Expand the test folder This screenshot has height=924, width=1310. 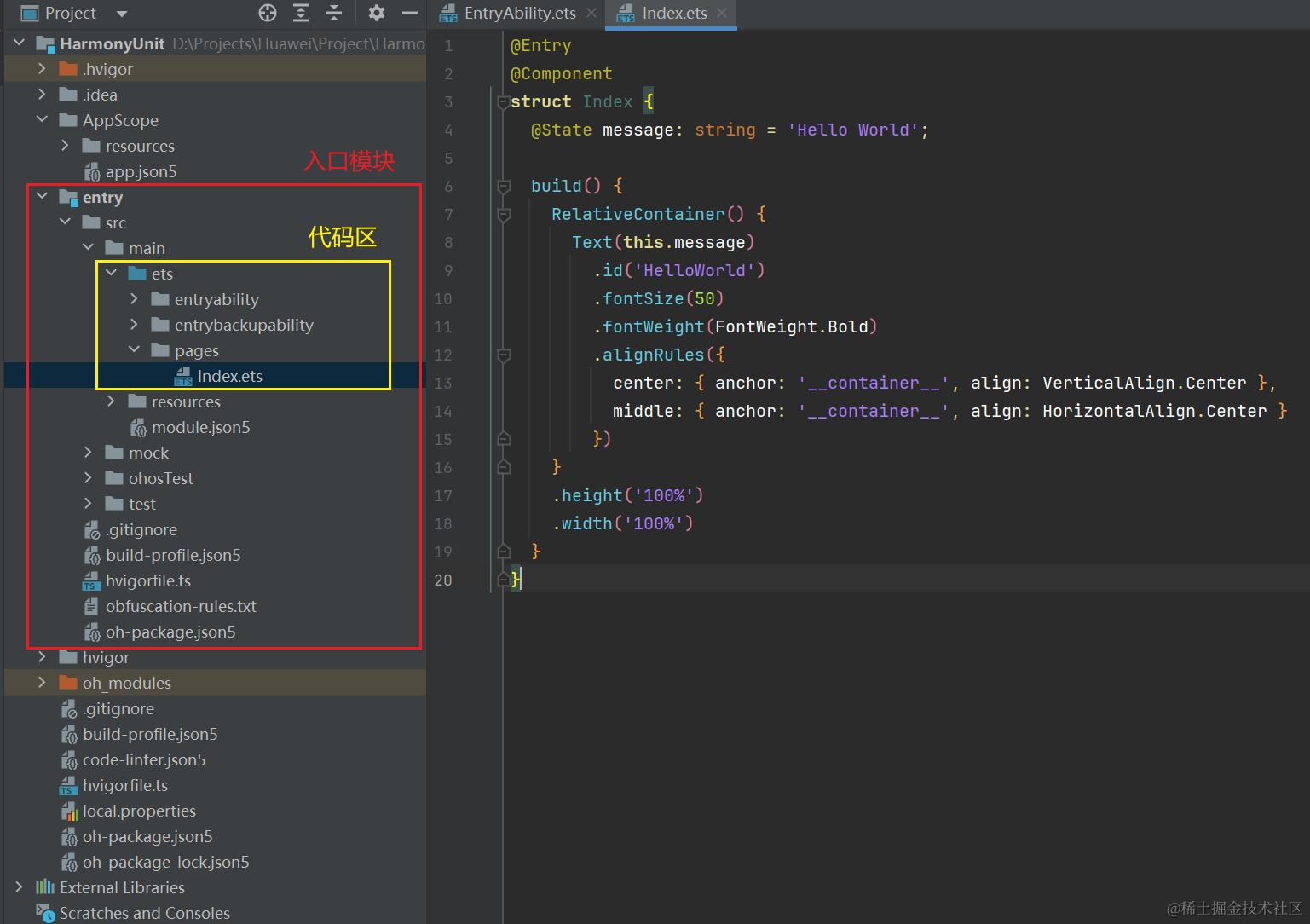pos(88,503)
